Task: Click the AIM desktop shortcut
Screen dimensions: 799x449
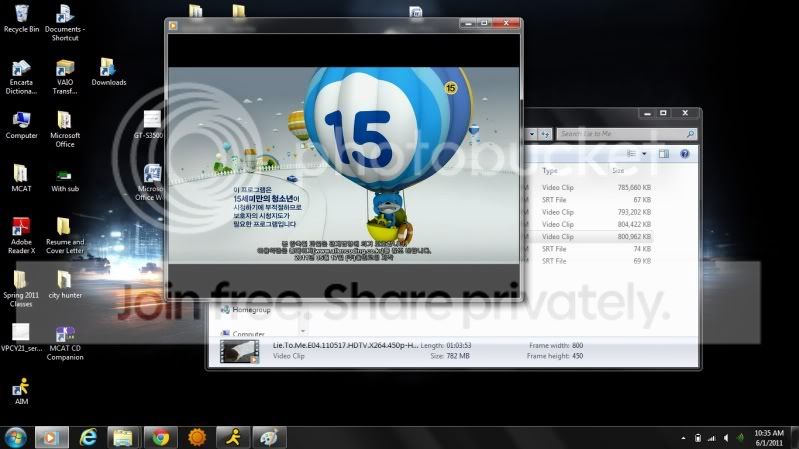Action: [21, 391]
